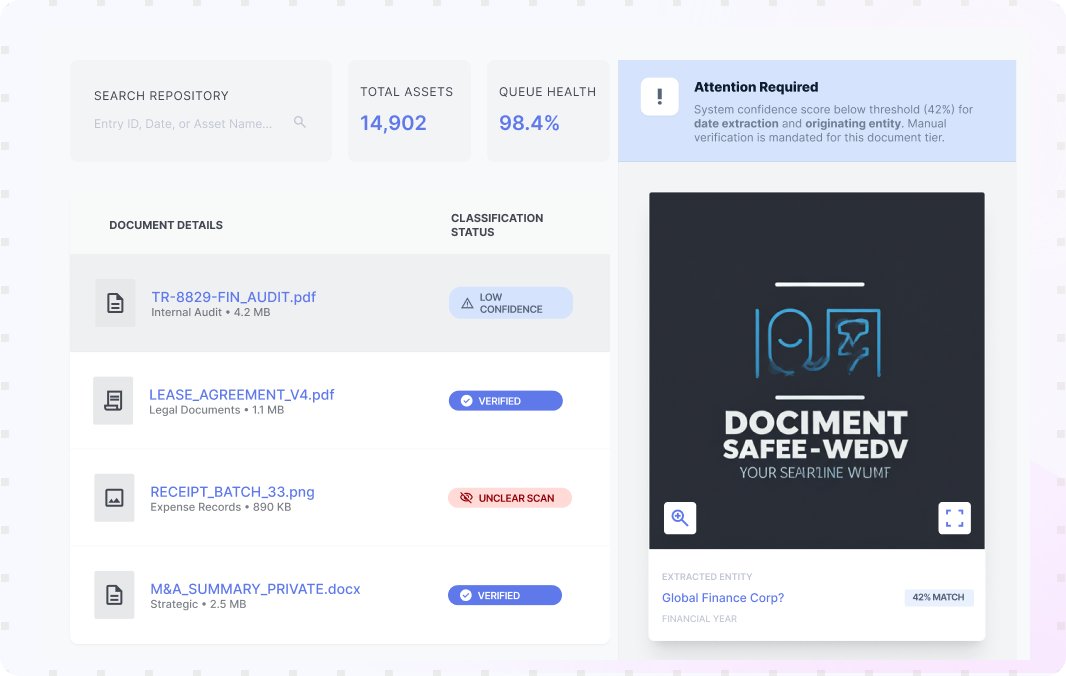
Task: Open LEASE_AGREEMENT_V4.pdf file link
Action: pyautogui.click(x=241, y=394)
